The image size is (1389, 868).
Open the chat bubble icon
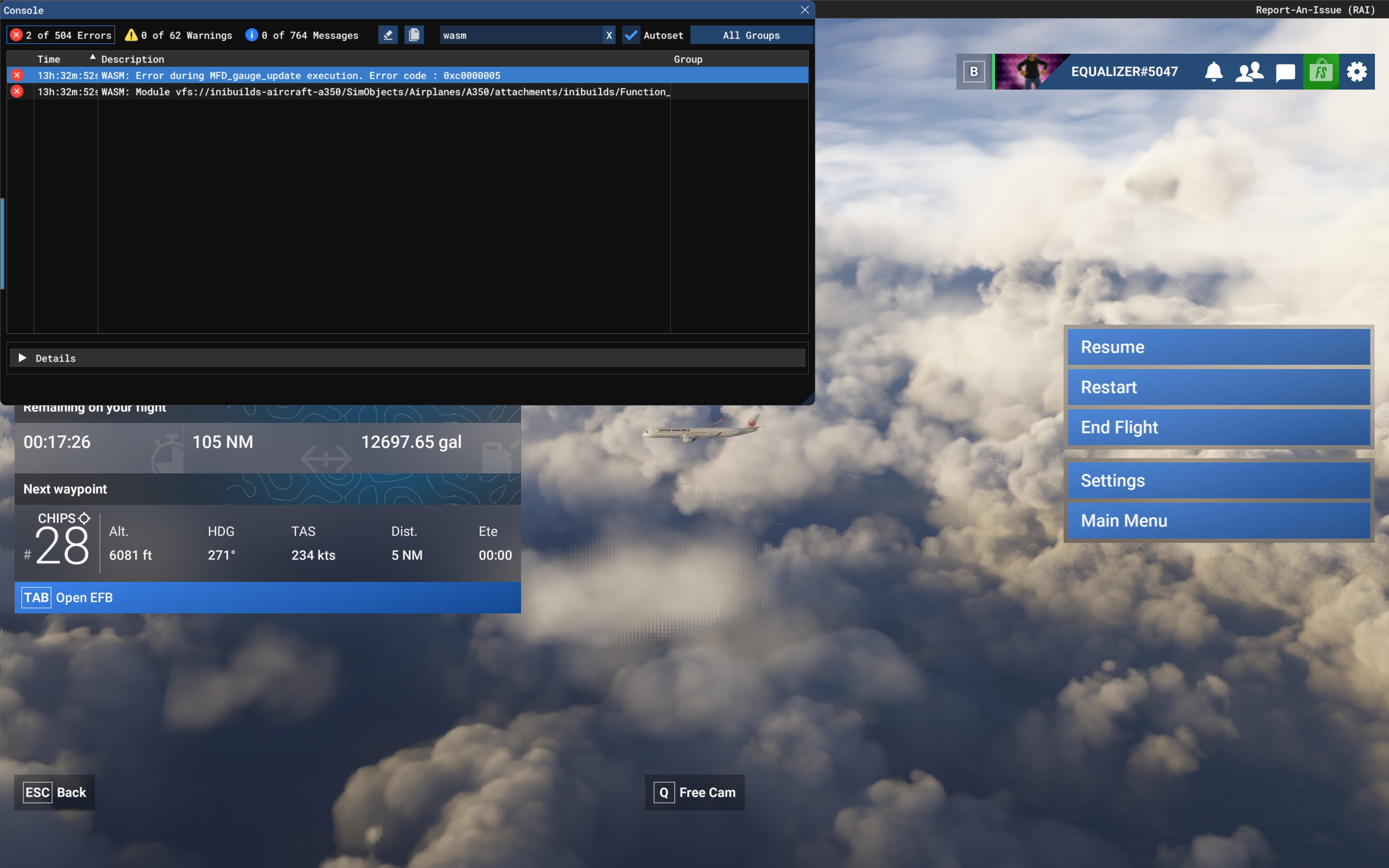[x=1285, y=72]
